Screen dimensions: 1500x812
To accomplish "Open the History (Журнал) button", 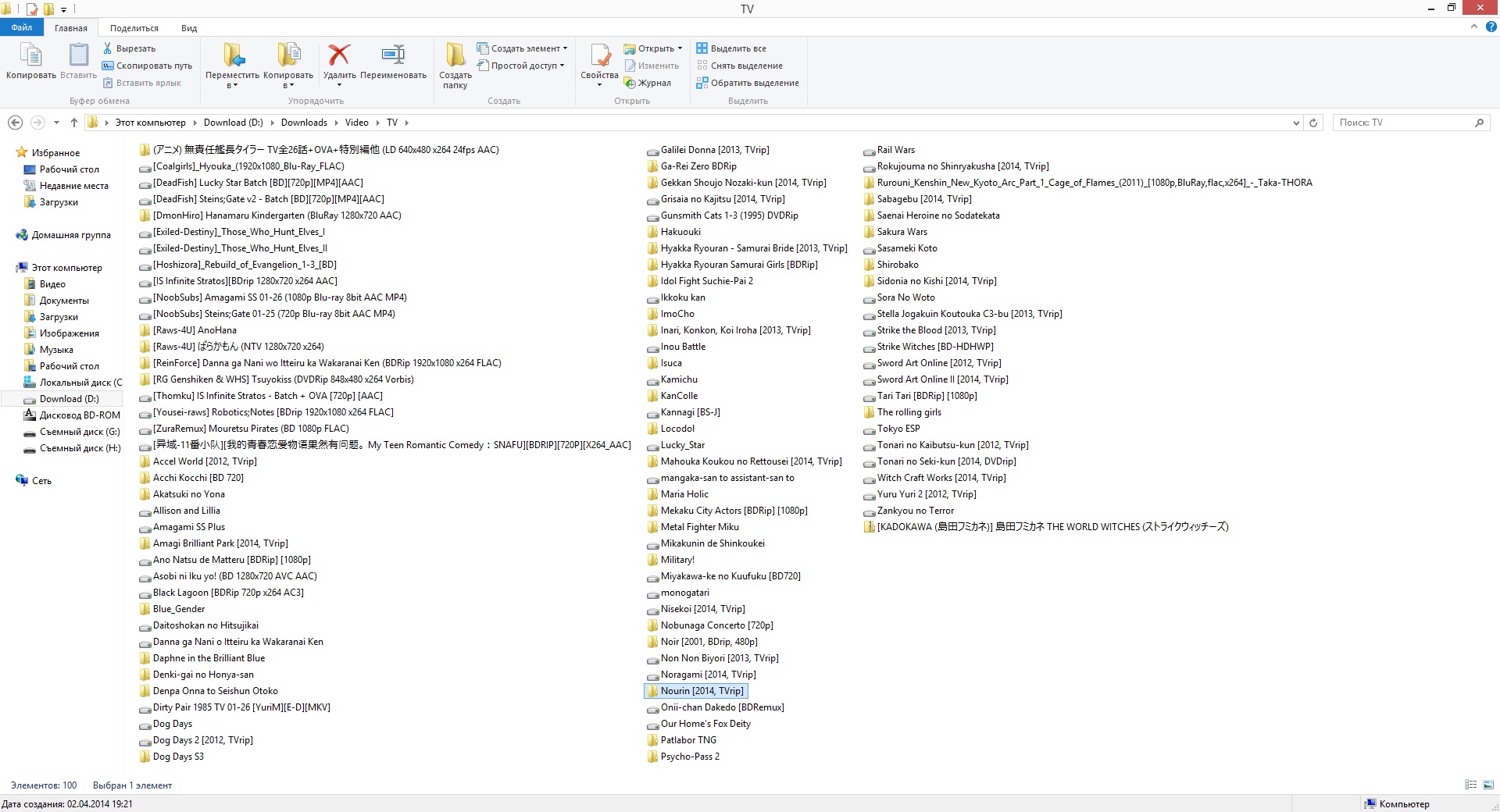I will pos(648,83).
